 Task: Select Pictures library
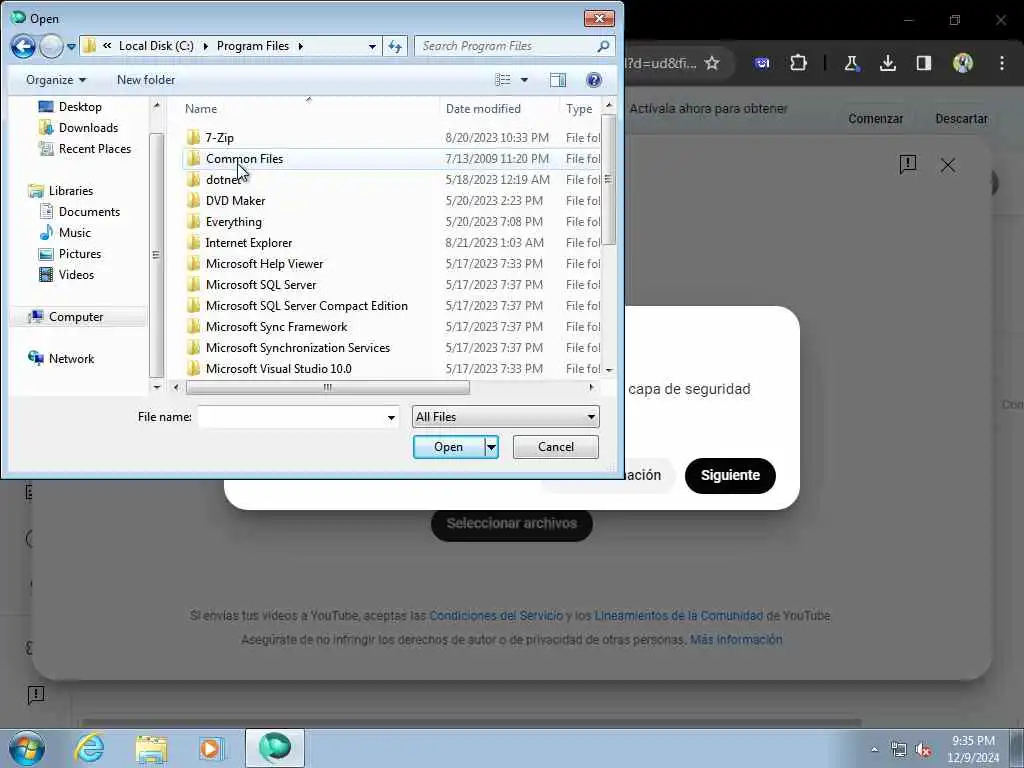[x=80, y=253]
